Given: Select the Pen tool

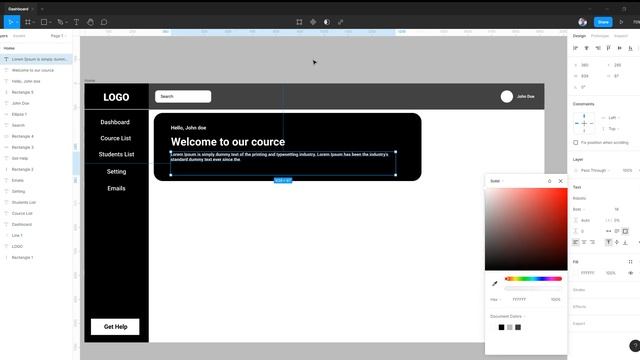Looking at the screenshot, I should tap(60, 22).
